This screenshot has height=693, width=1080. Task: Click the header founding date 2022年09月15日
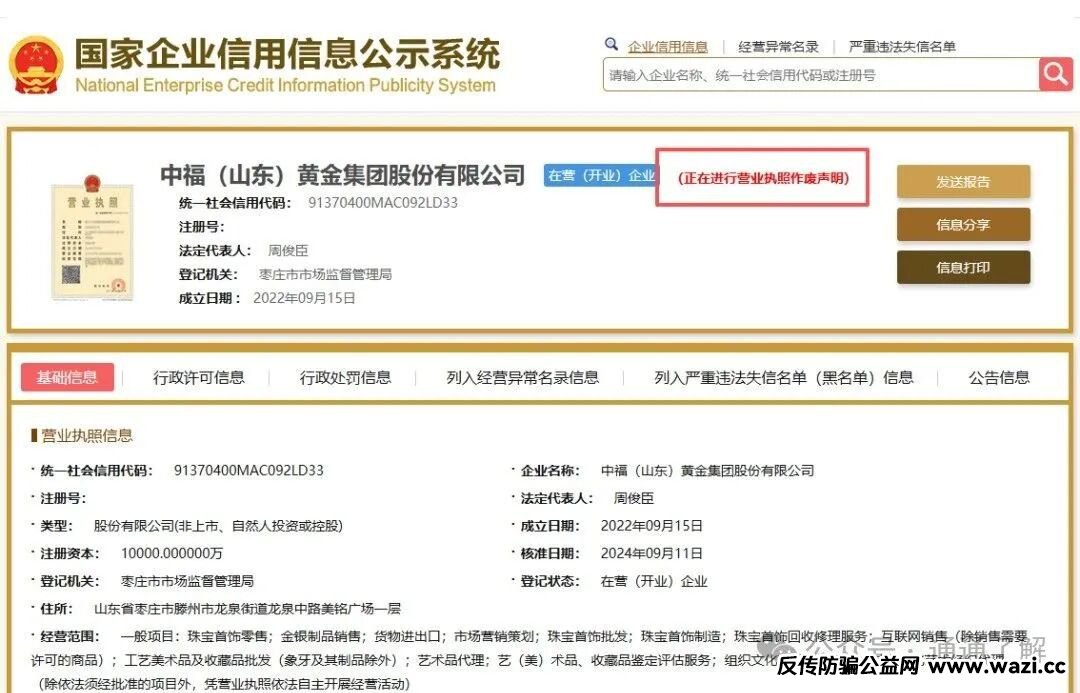(x=304, y=298)
